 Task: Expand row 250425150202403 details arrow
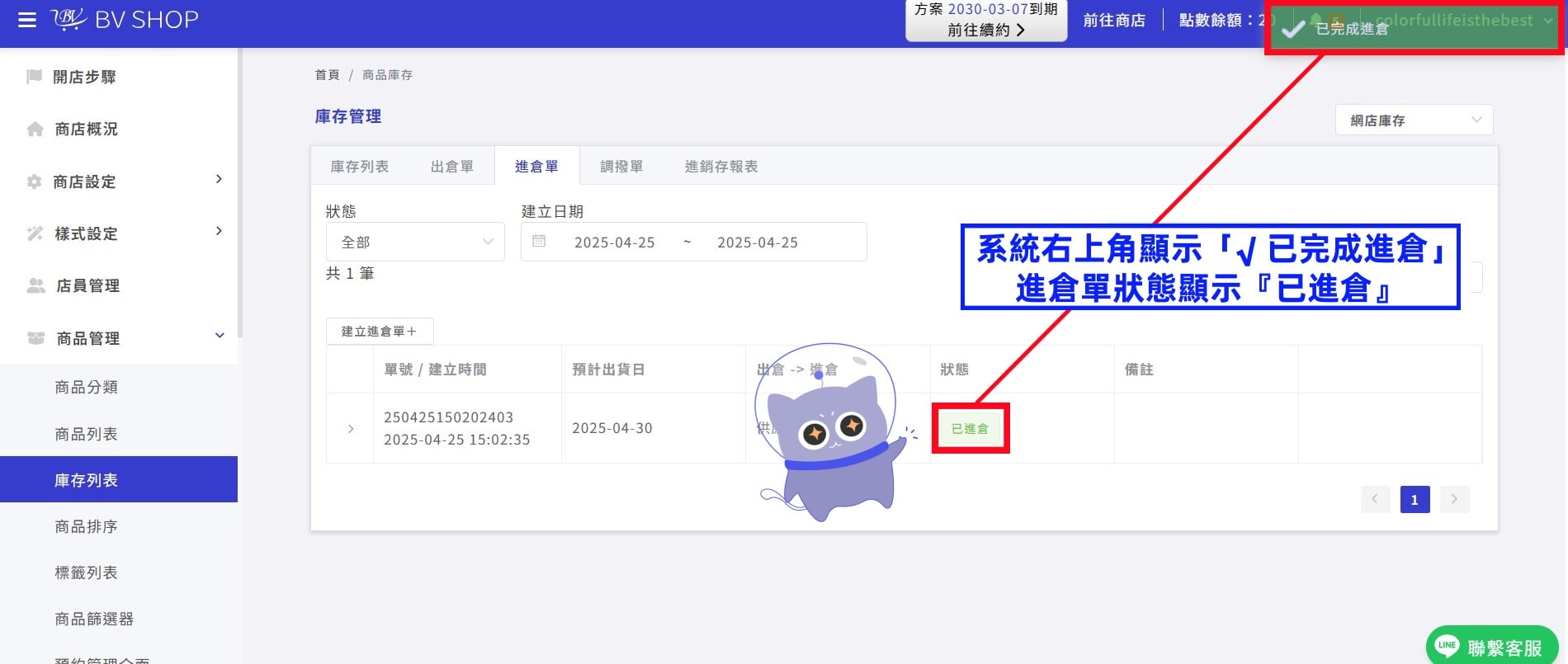tap(351, 429)
